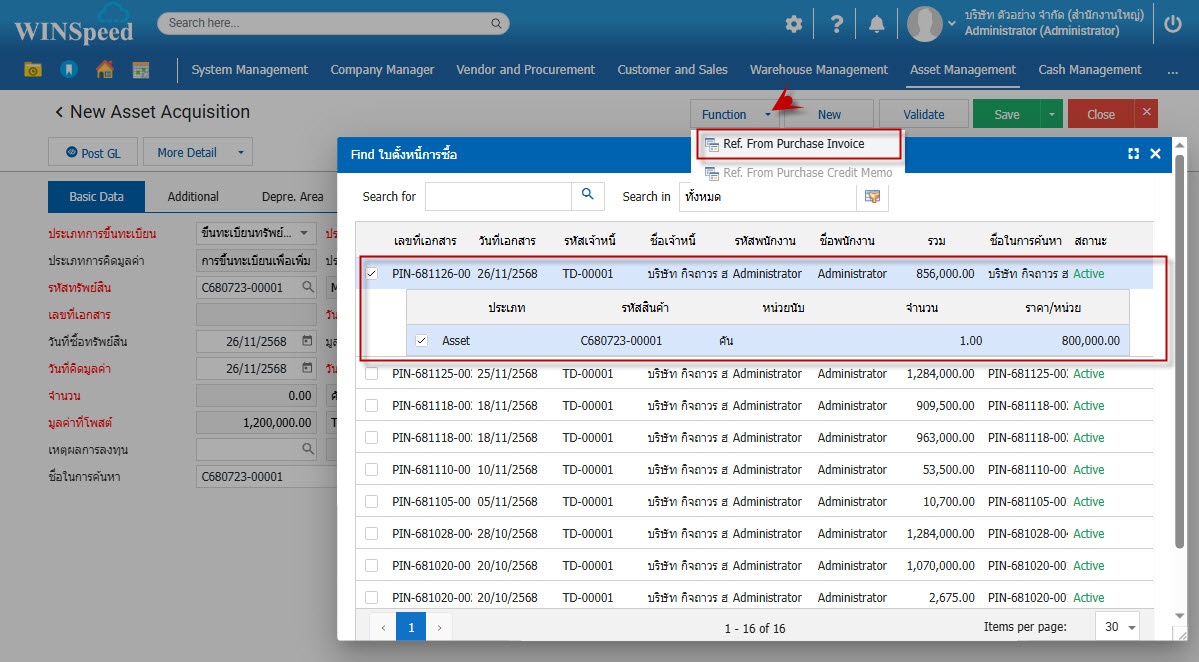Screen dimensions: 1199x662
Task: Switch to the Additional tab
Action: coord(193,197)
